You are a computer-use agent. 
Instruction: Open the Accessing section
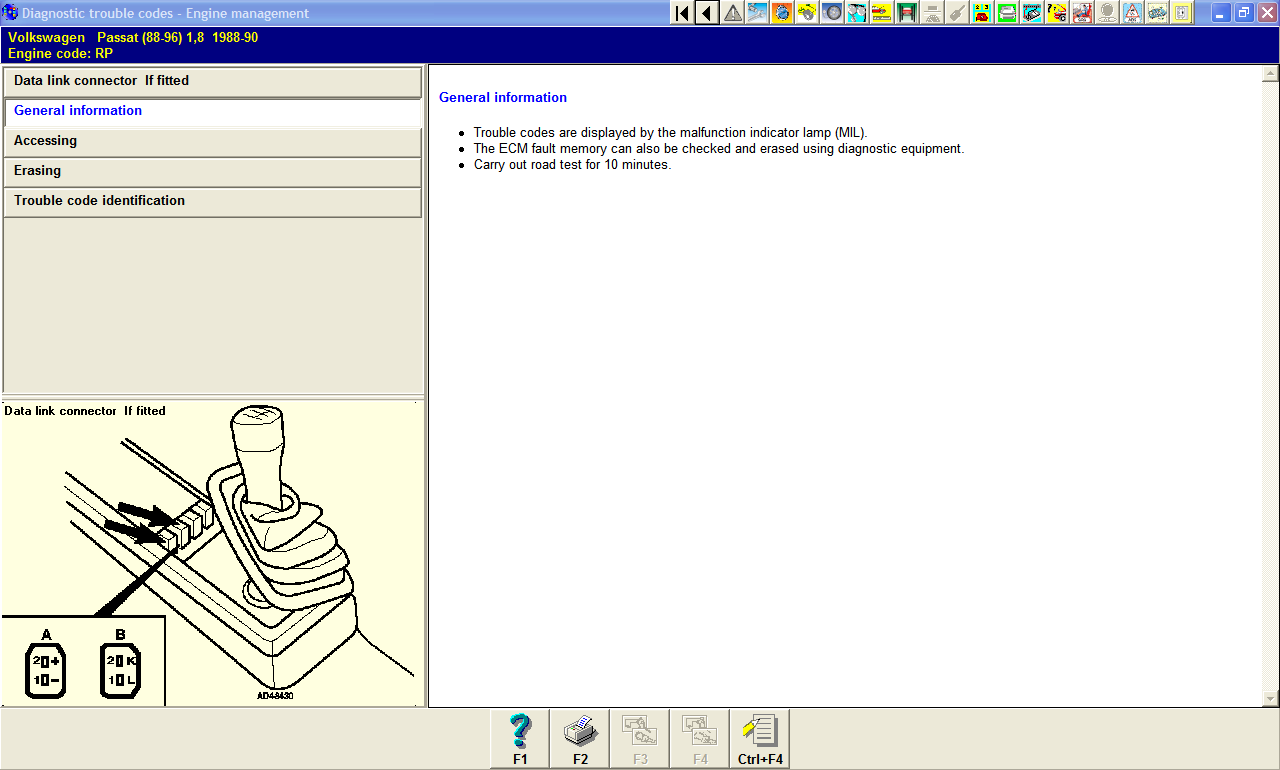tap(212, 141)
